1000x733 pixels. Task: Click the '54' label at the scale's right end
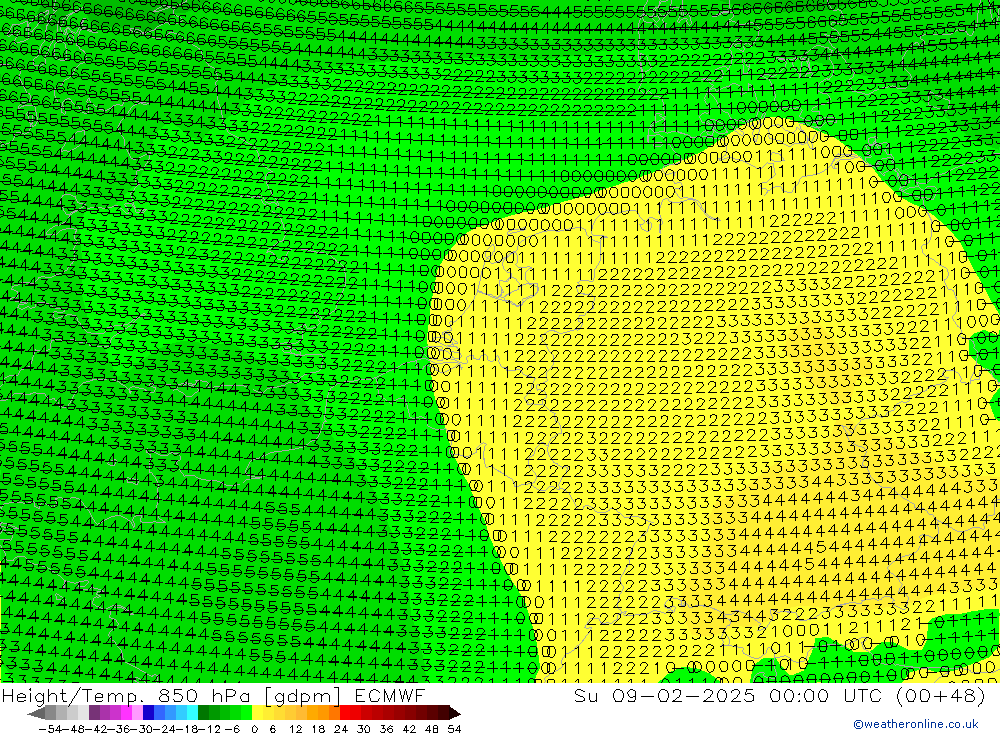[454, 729]
